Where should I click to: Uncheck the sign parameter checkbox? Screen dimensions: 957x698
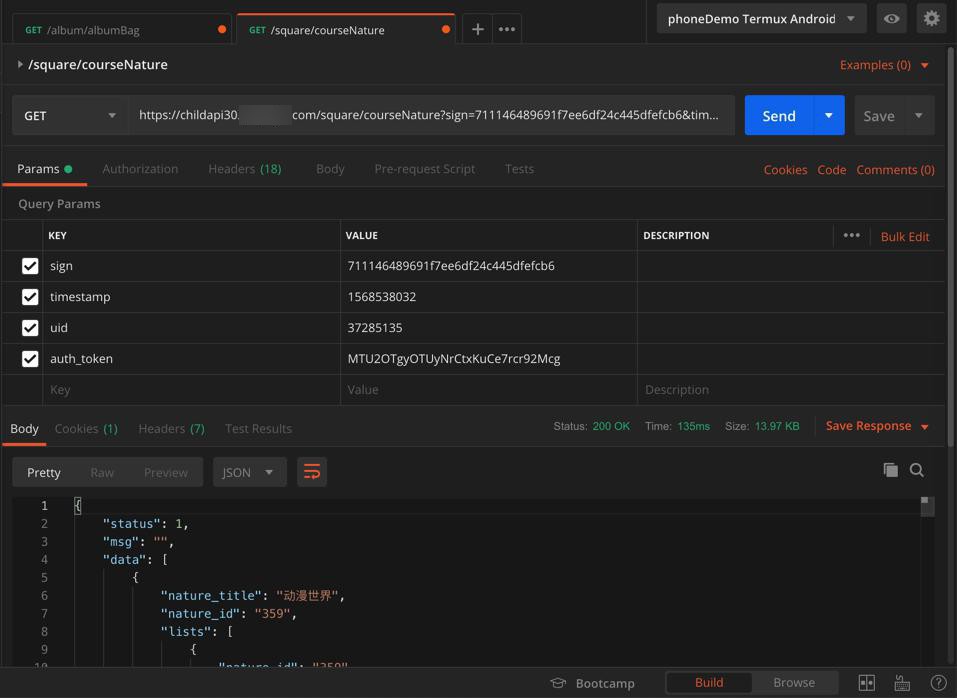(30, 266)
